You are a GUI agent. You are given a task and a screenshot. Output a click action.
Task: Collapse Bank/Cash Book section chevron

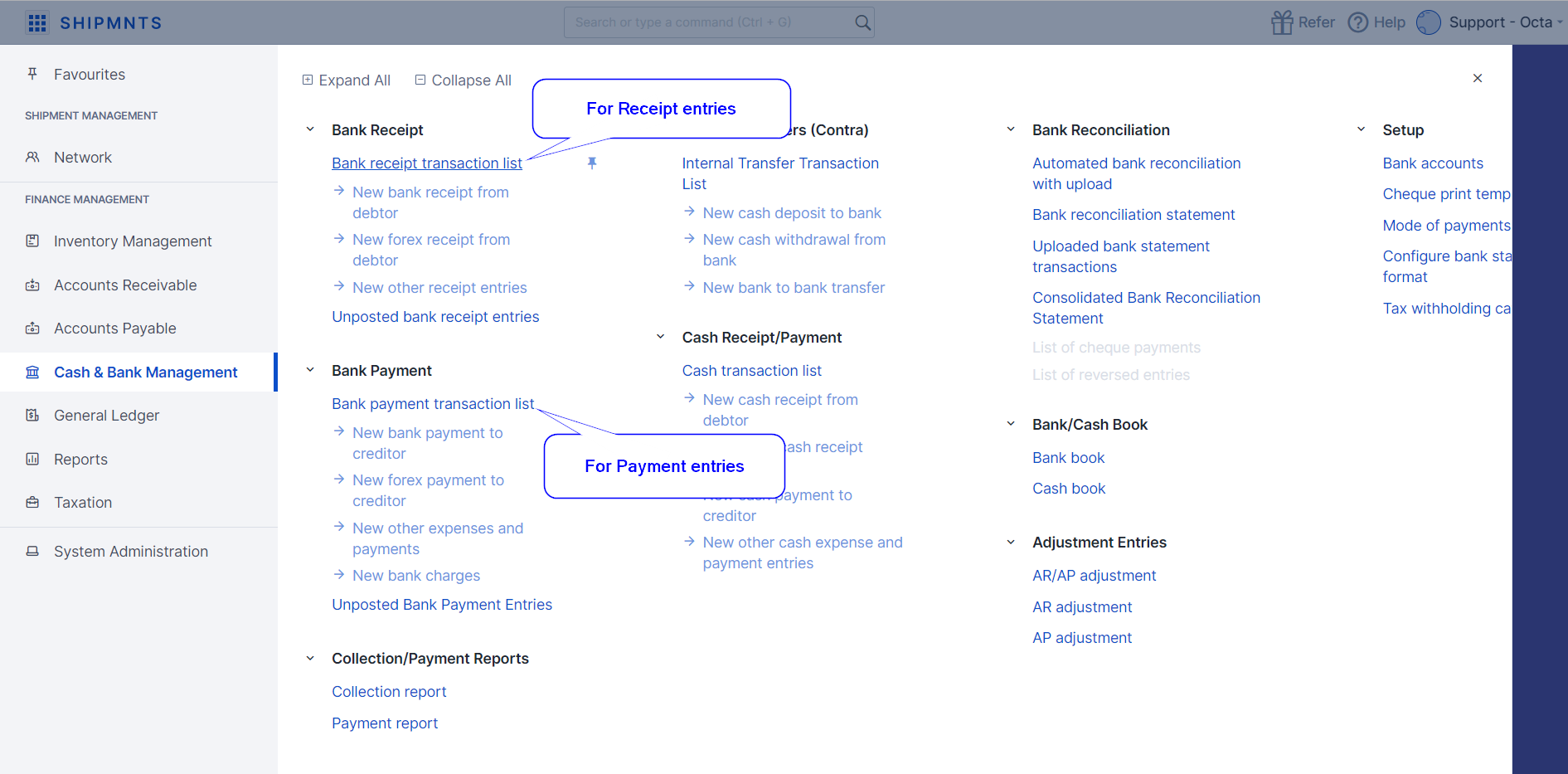pos(1011,424)
